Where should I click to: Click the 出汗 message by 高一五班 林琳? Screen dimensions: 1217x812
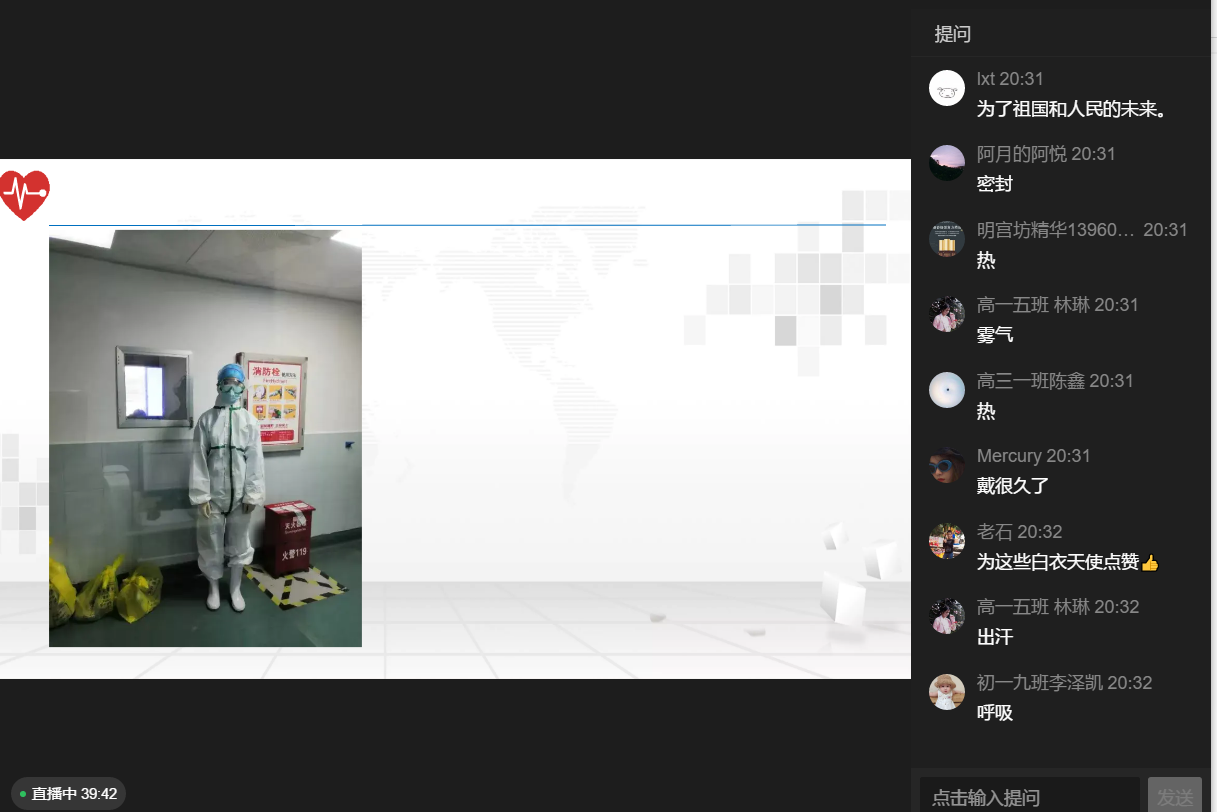(x=995, y=637)
